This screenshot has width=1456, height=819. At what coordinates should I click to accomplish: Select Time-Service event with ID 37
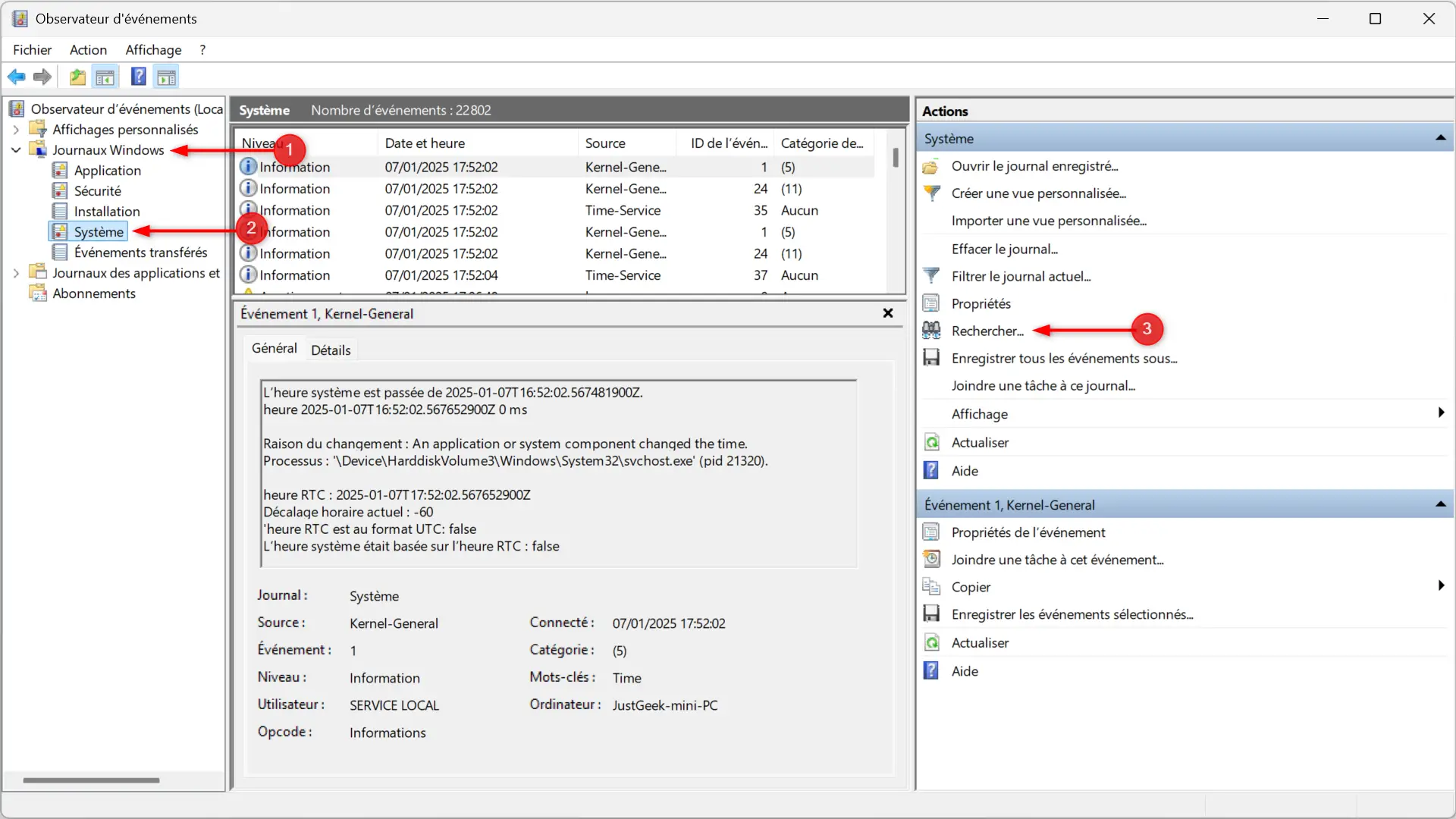(556, 275)
